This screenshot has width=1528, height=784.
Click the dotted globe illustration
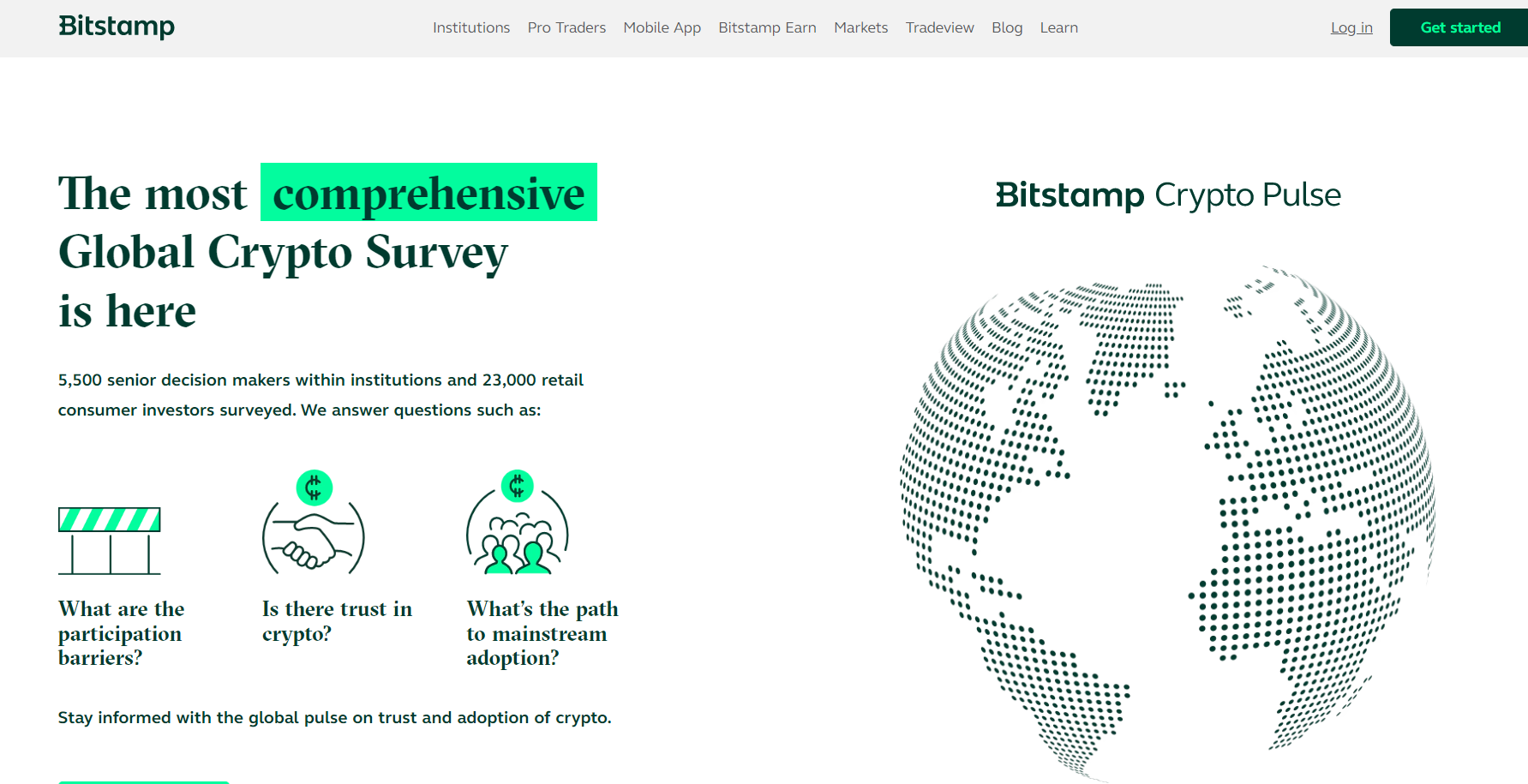pos(1168,523)
